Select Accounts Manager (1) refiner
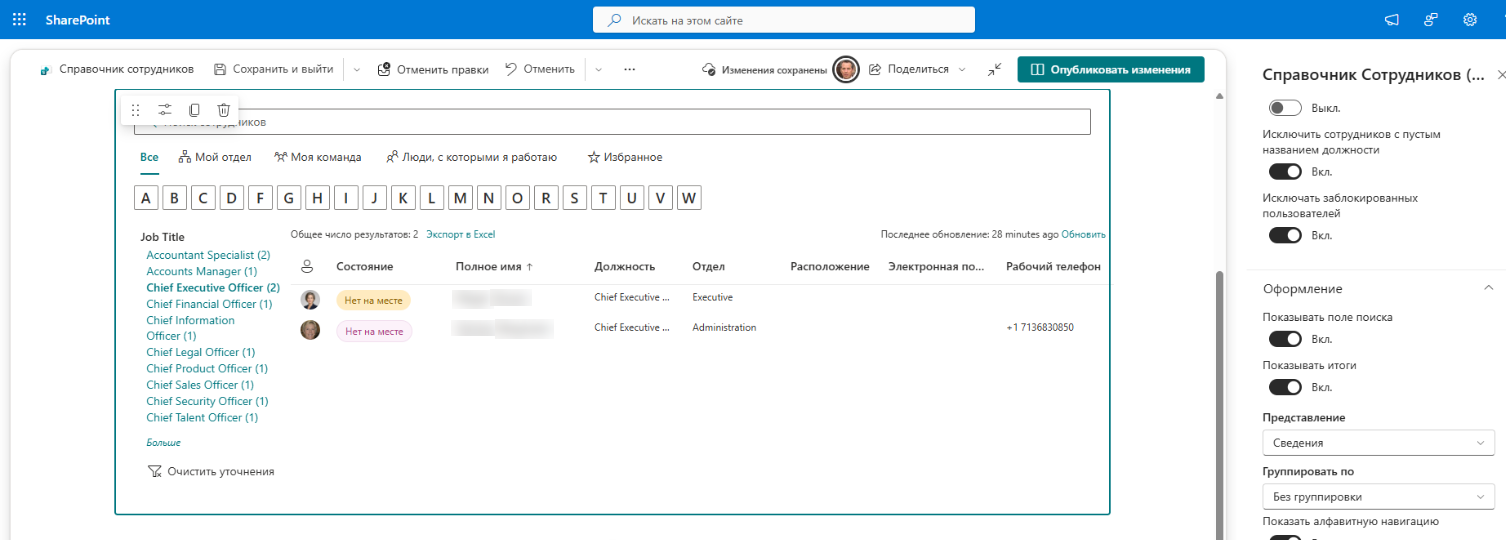 pos(201,271)
